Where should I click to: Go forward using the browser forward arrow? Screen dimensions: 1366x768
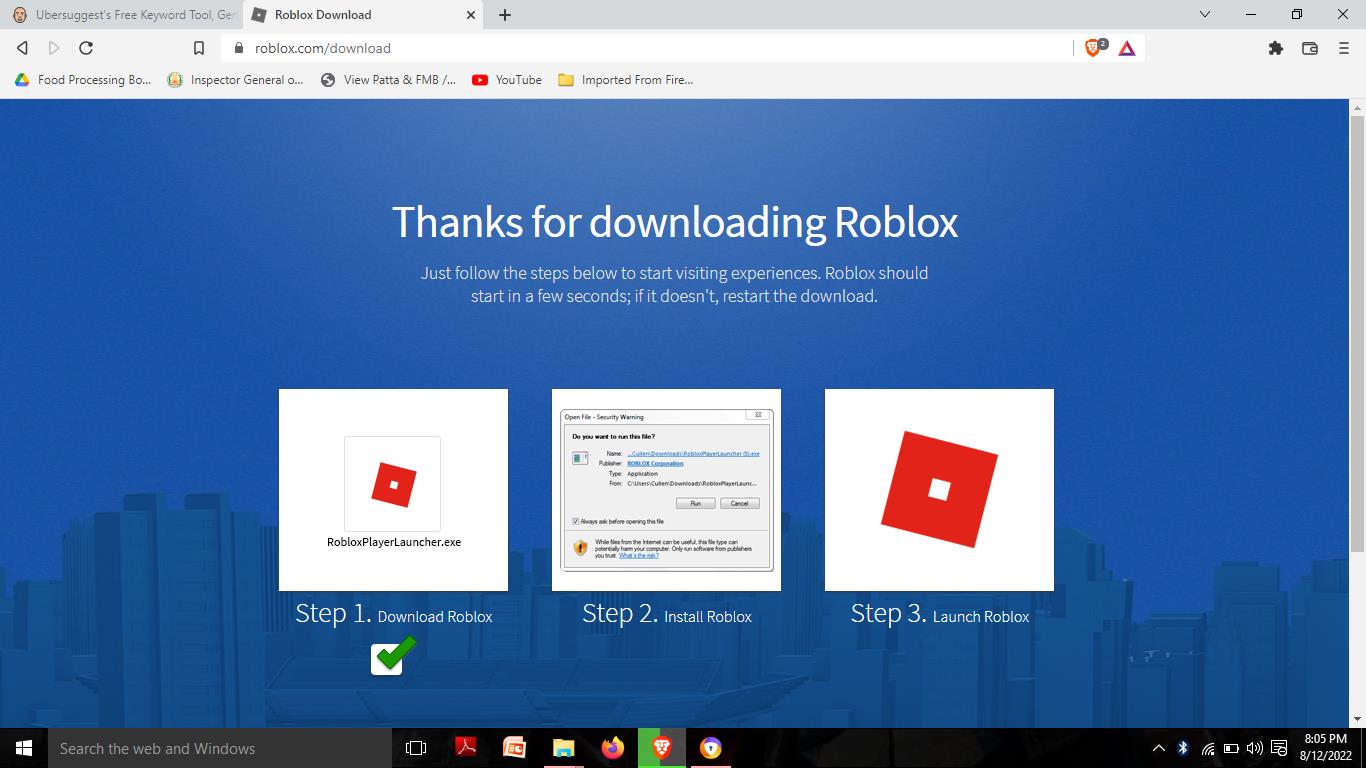click(x=54, y=48)
